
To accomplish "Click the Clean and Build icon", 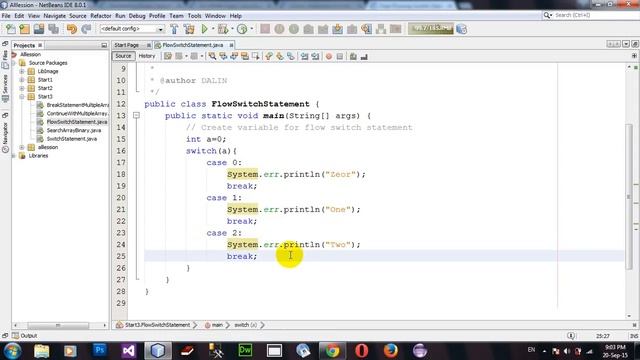I will (x=189, y=29).
